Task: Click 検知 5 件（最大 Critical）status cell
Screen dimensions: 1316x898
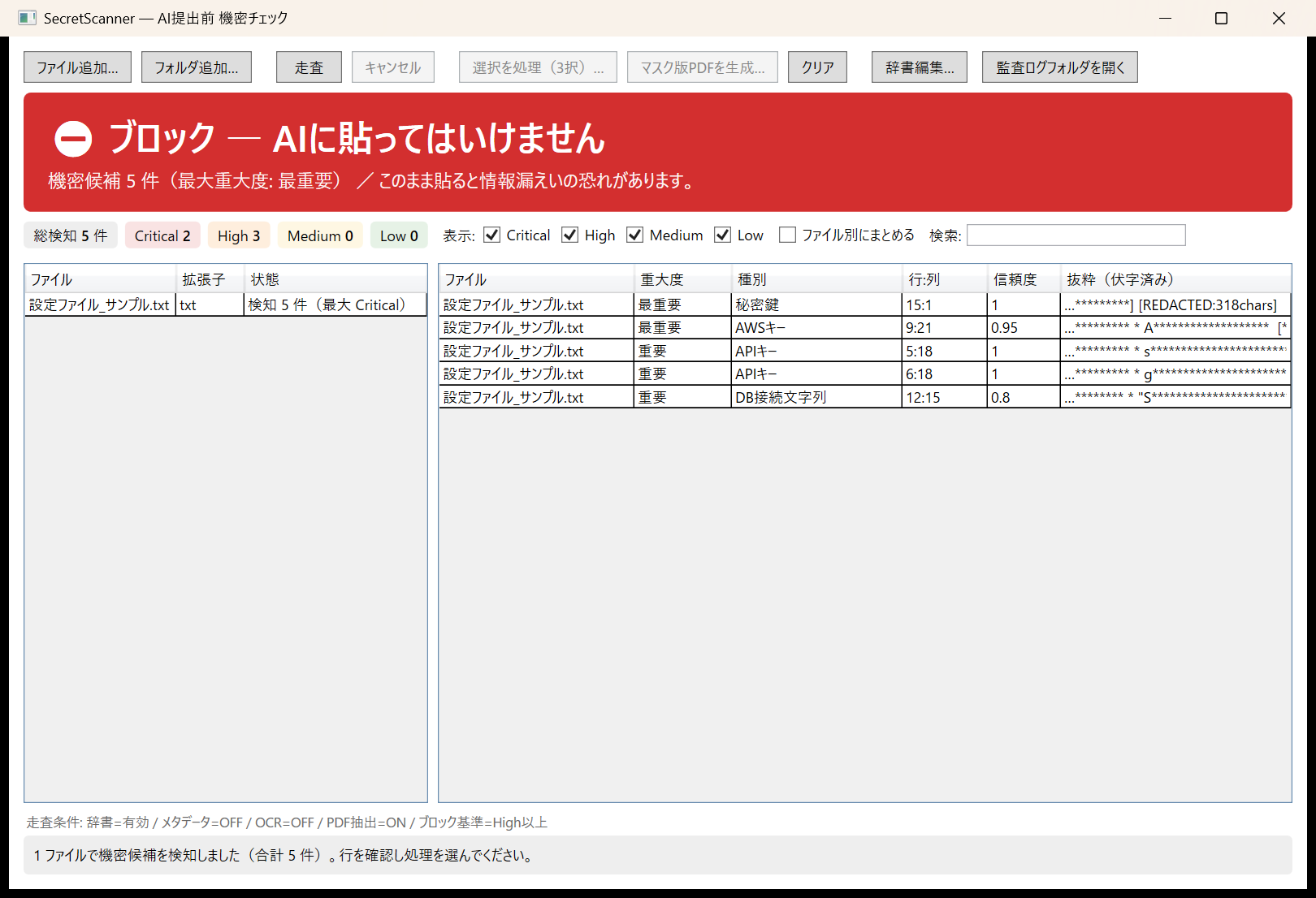Action: click(335, 305)
